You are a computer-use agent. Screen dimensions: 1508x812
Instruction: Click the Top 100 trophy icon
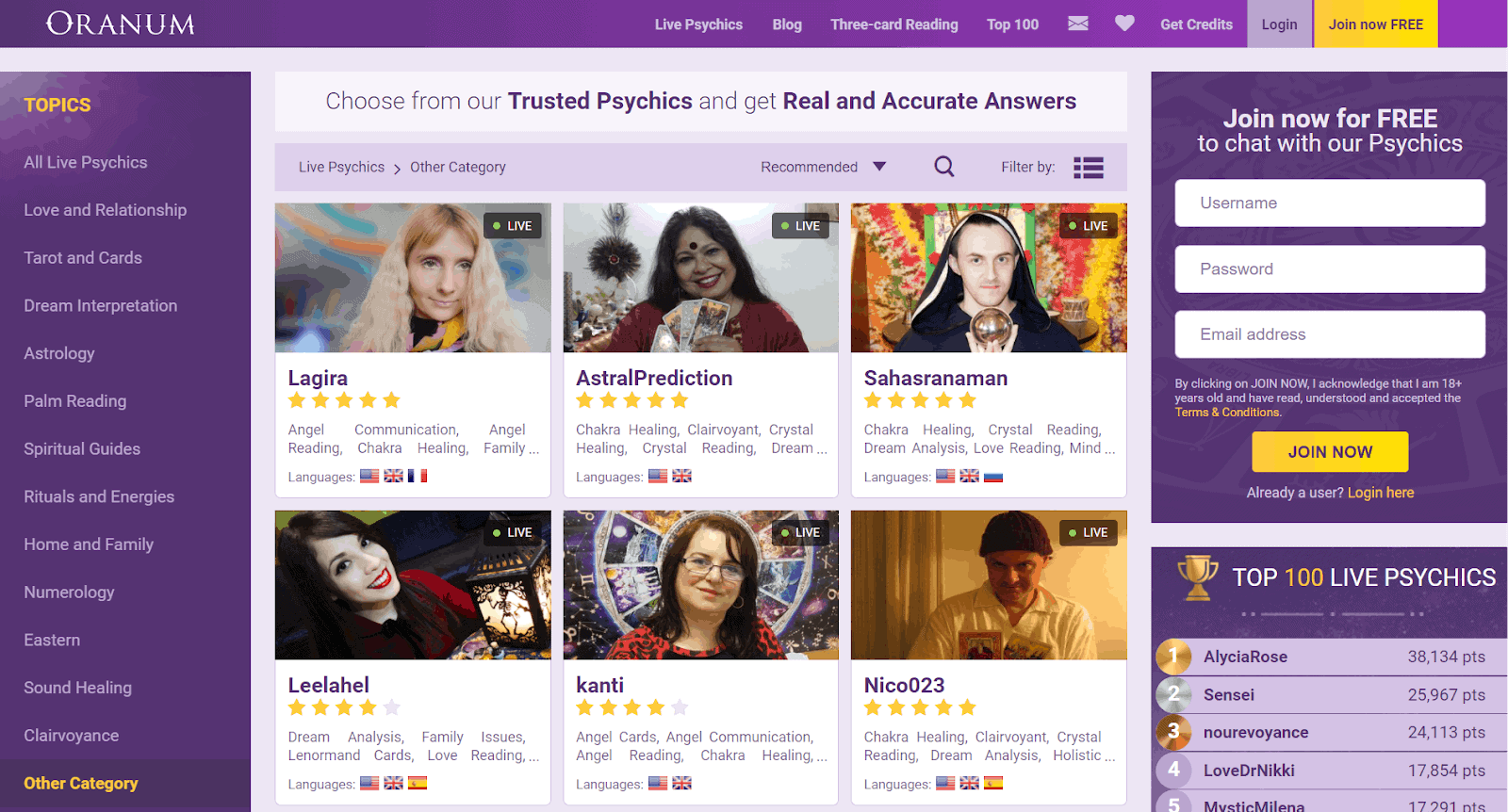1198,577
